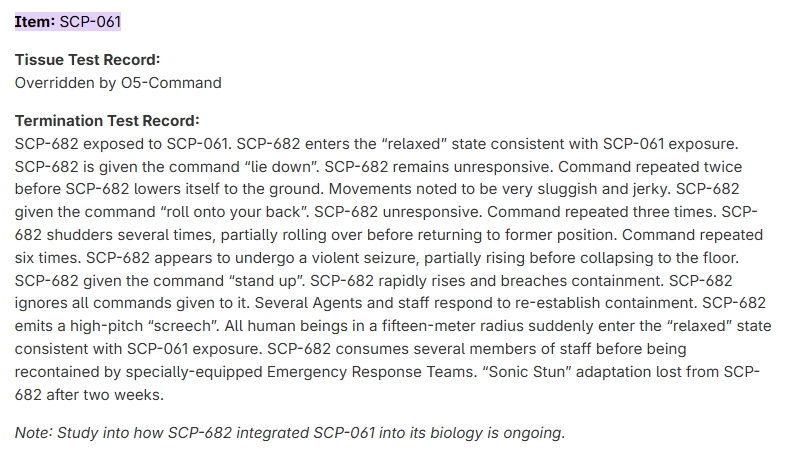Image resolution: width=801 pixels, height=453 pixels.
Task: Click the "Tissue Test Record:" heading
Action: tap(87, 60)
